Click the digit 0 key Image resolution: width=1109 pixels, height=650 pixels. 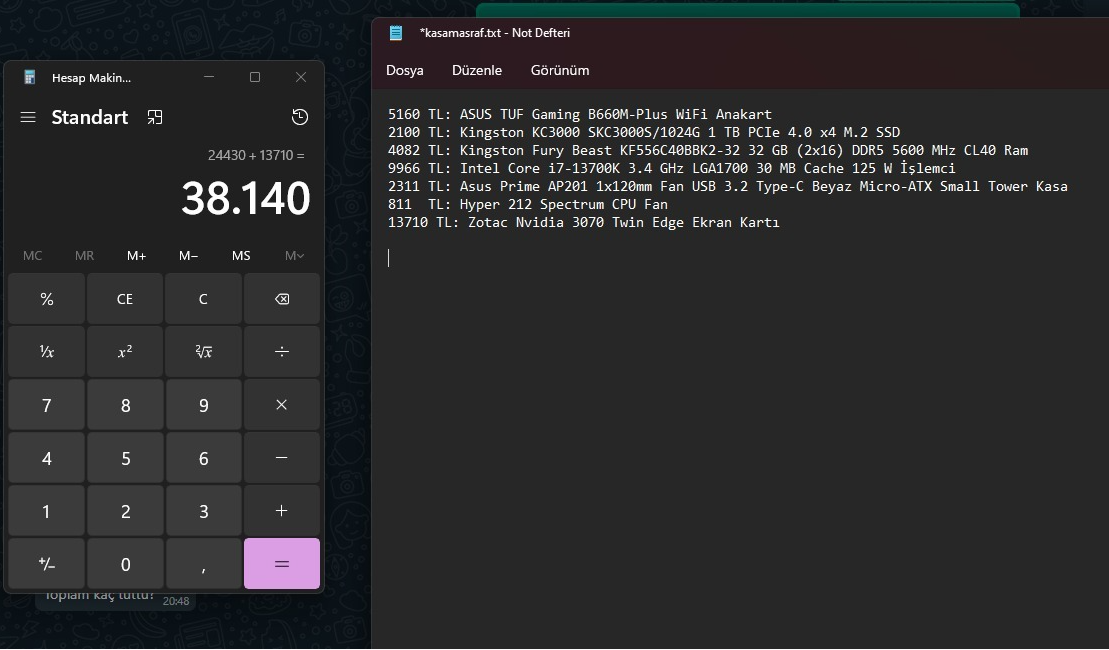tap(124, 564)
